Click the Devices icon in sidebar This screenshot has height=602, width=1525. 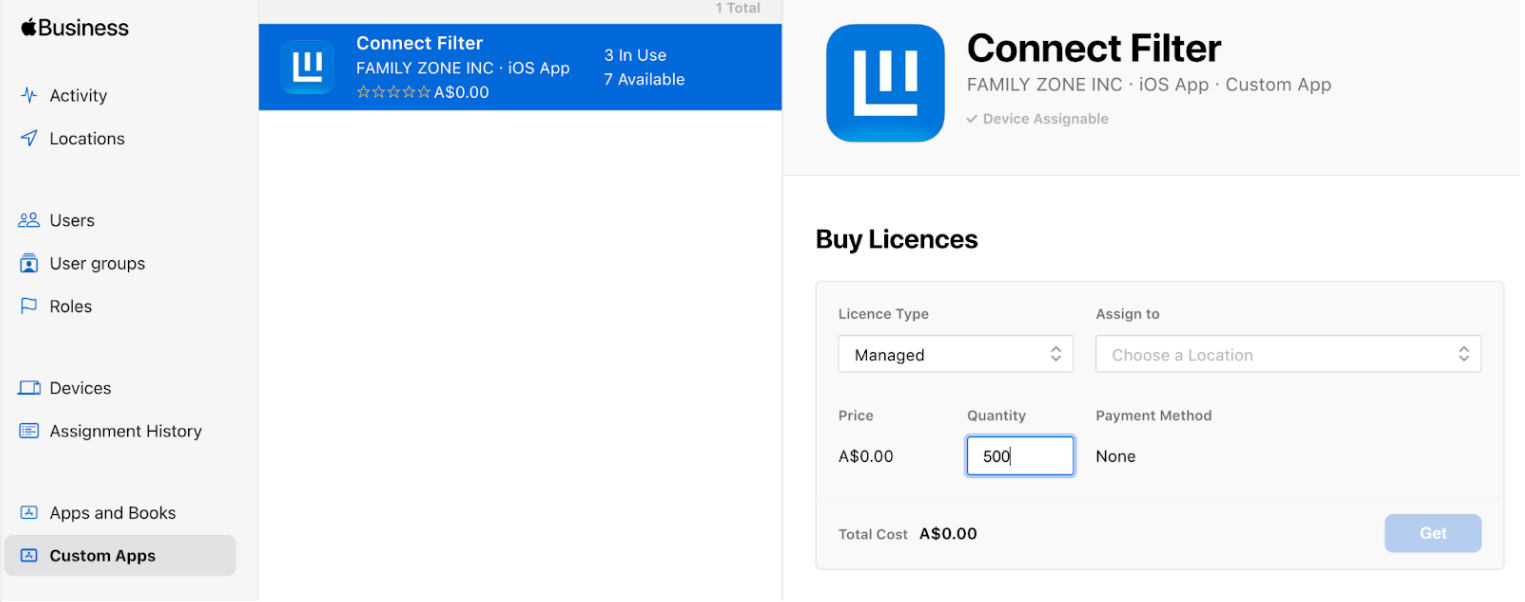30,388
